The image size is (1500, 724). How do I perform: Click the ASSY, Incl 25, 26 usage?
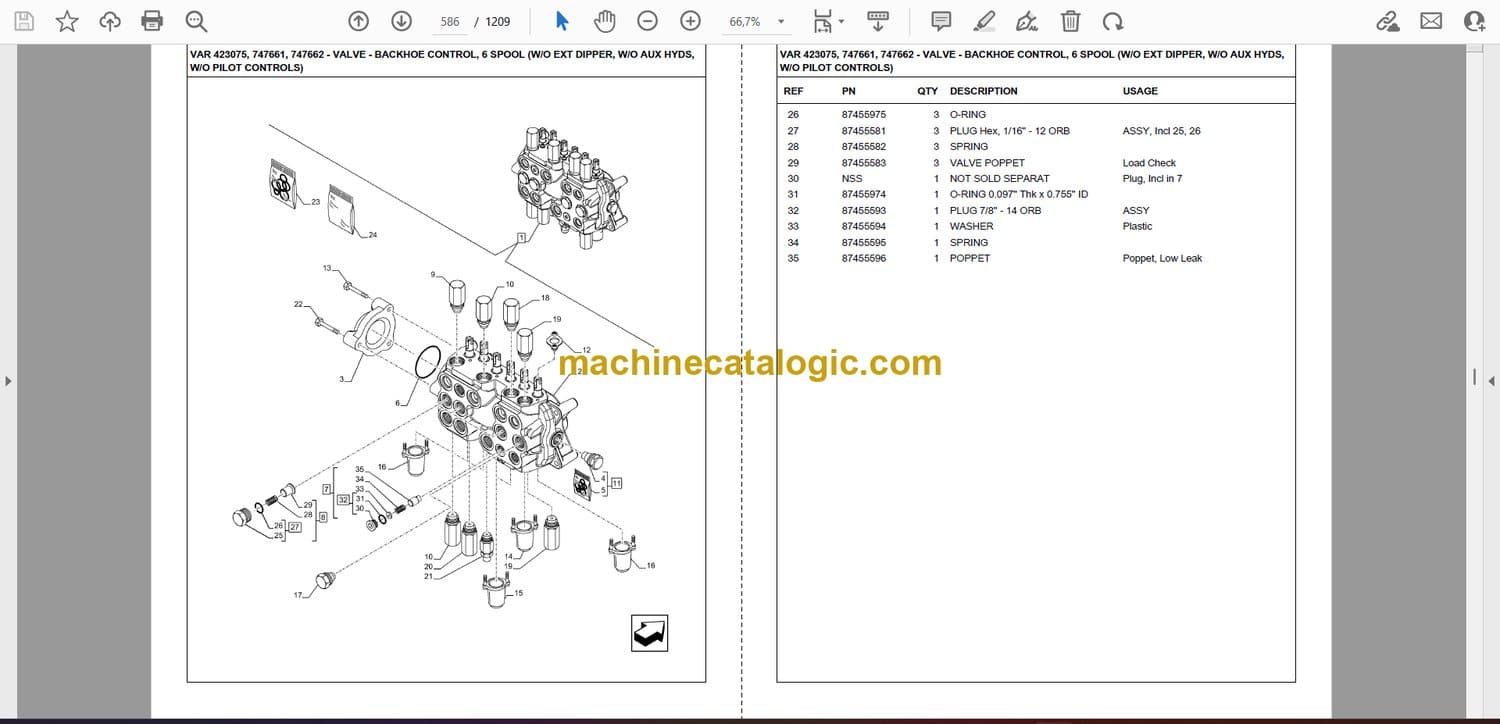(1162, 131)
